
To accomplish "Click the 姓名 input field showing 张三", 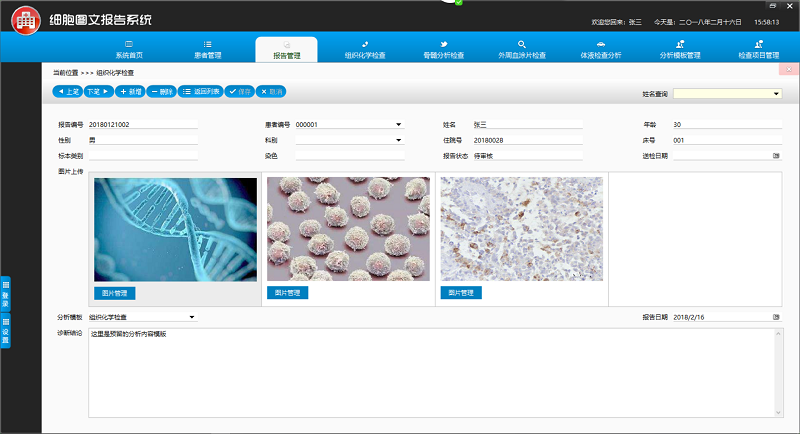I will (528, 124).
